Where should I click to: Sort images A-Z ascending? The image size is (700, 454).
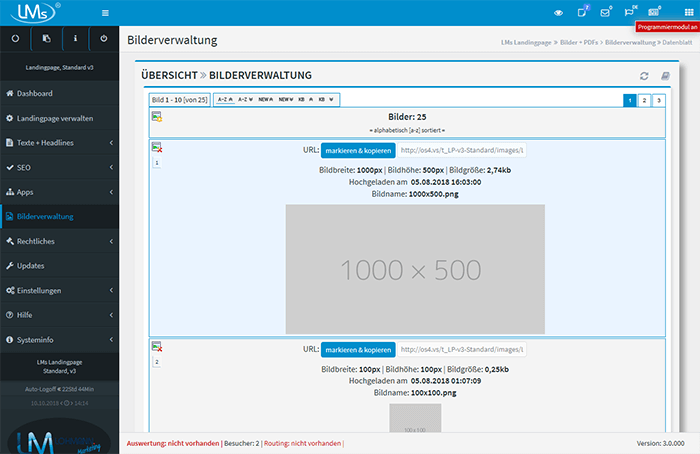click(225, 100)
